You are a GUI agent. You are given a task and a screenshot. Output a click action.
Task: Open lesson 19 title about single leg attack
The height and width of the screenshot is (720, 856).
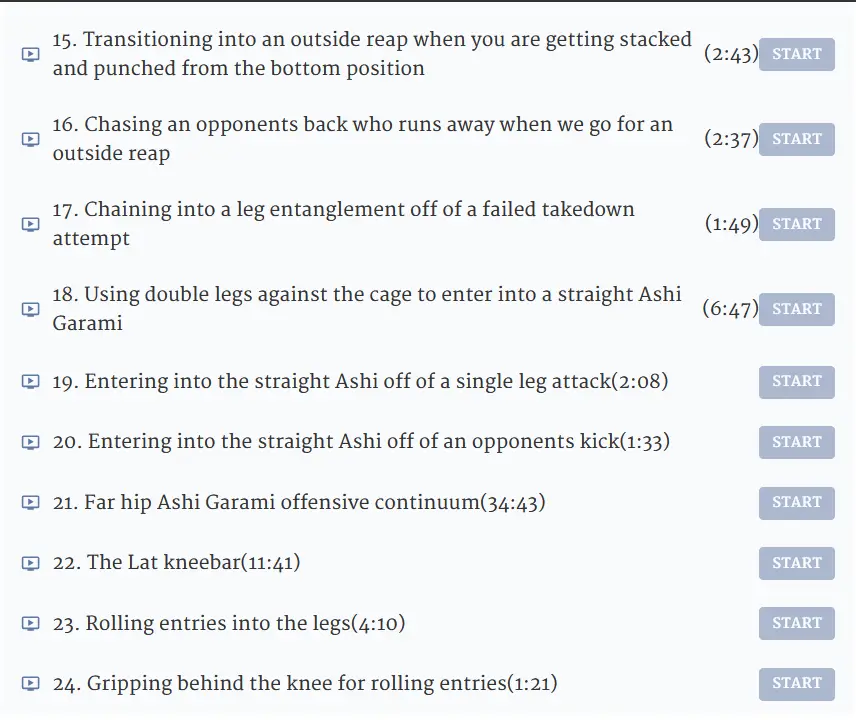(x=360, y=382)
